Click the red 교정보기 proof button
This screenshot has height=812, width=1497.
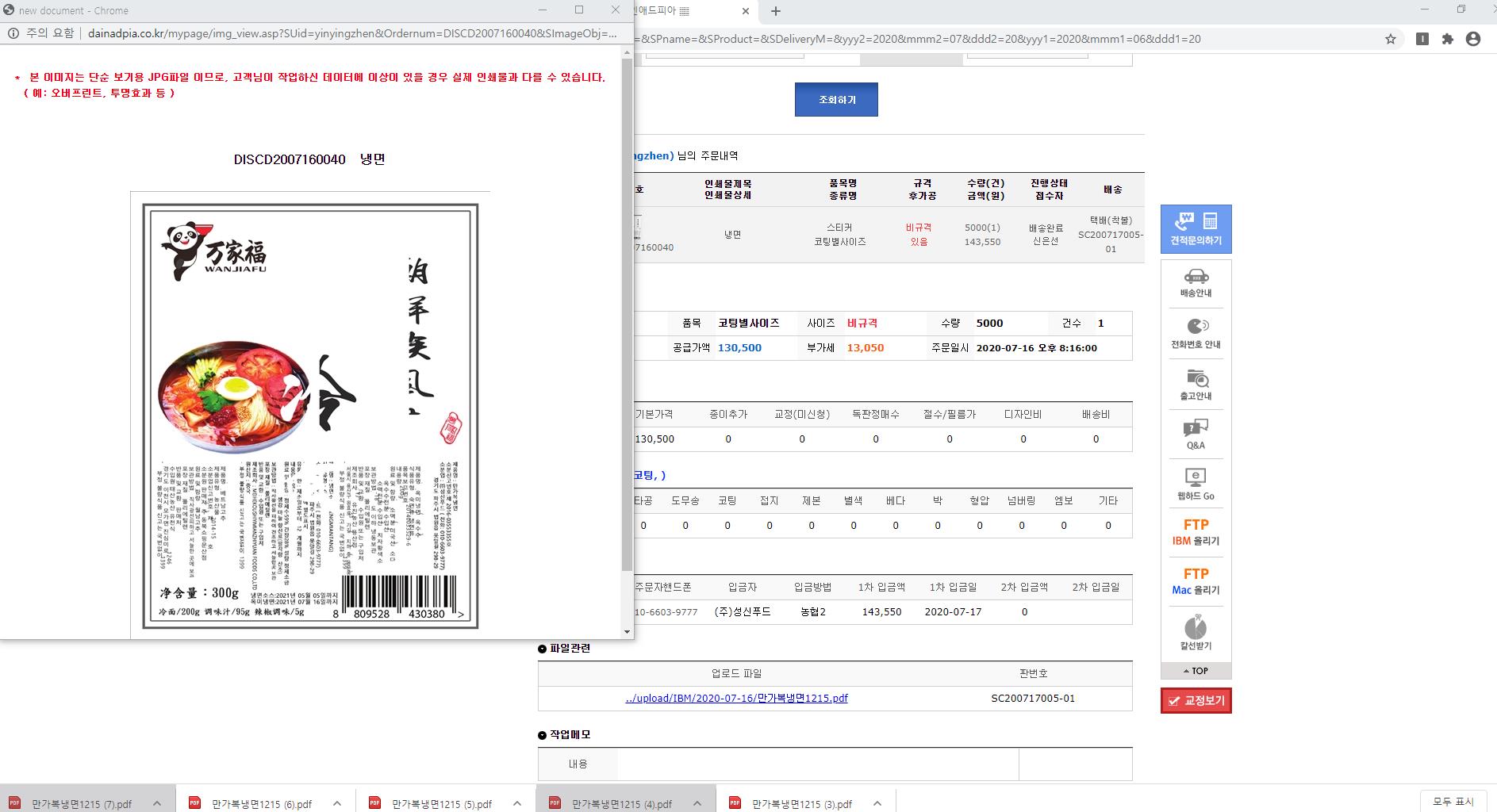pos(1196,701)
